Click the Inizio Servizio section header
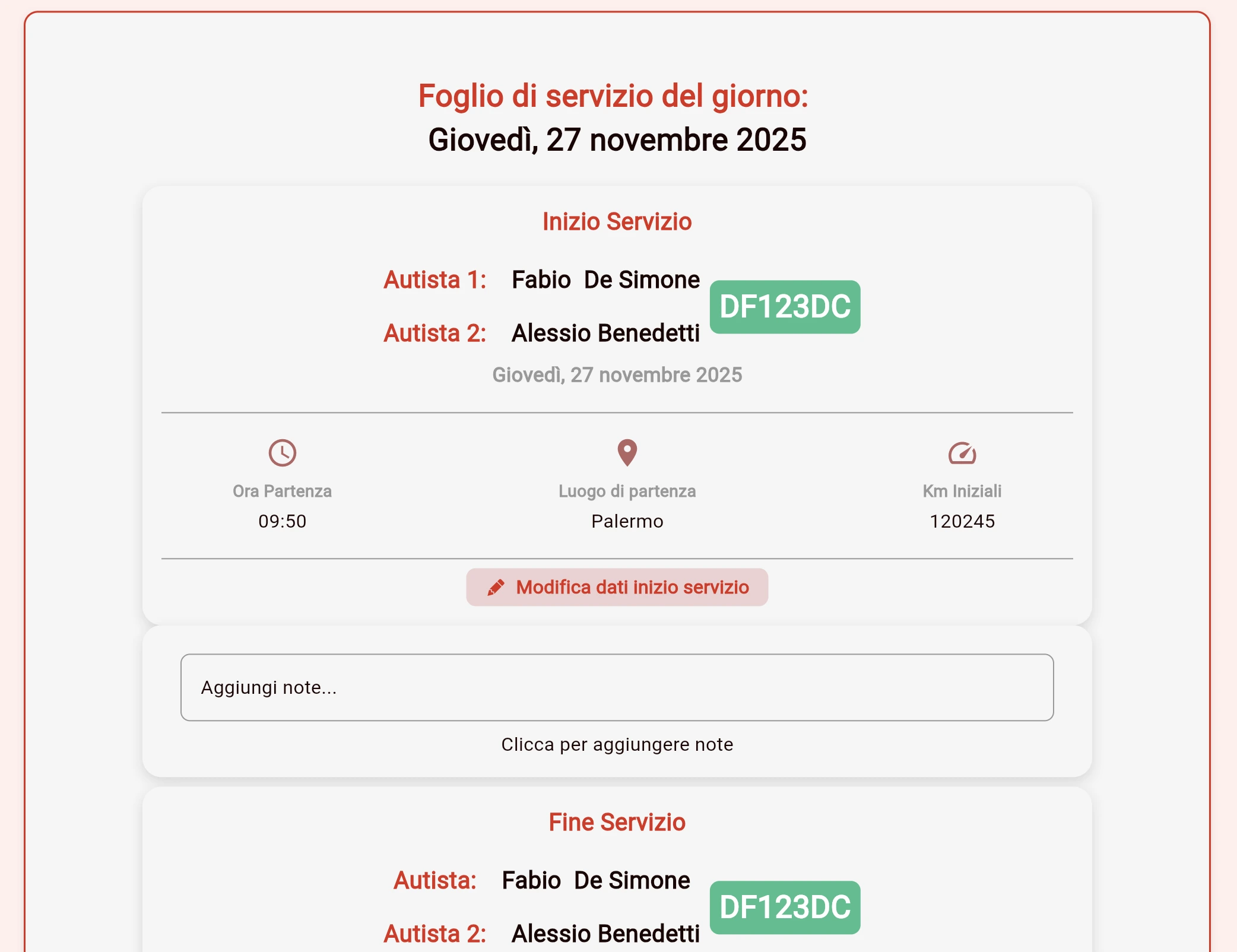1237x952 pixels. pos(617,221)
